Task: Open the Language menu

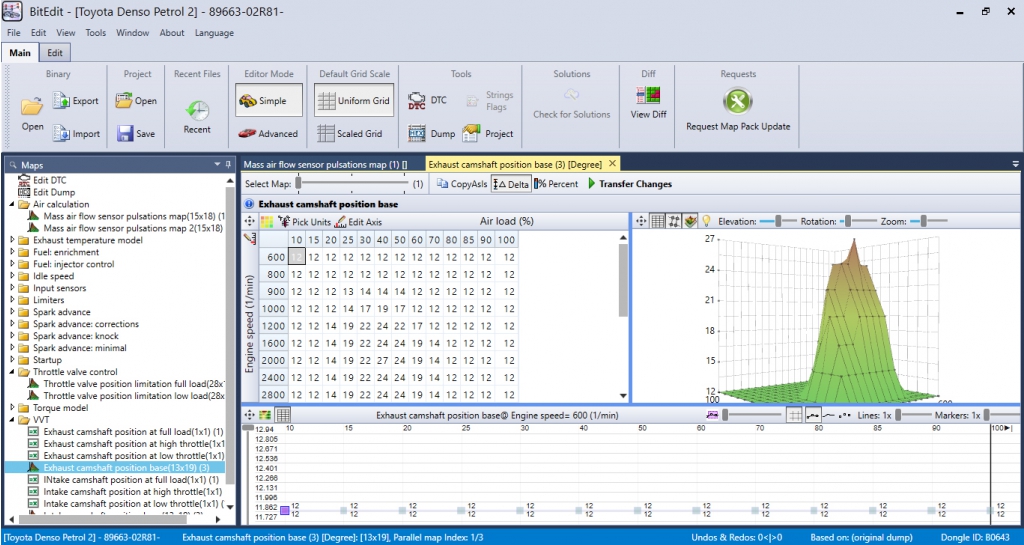Action: [214, 33]
